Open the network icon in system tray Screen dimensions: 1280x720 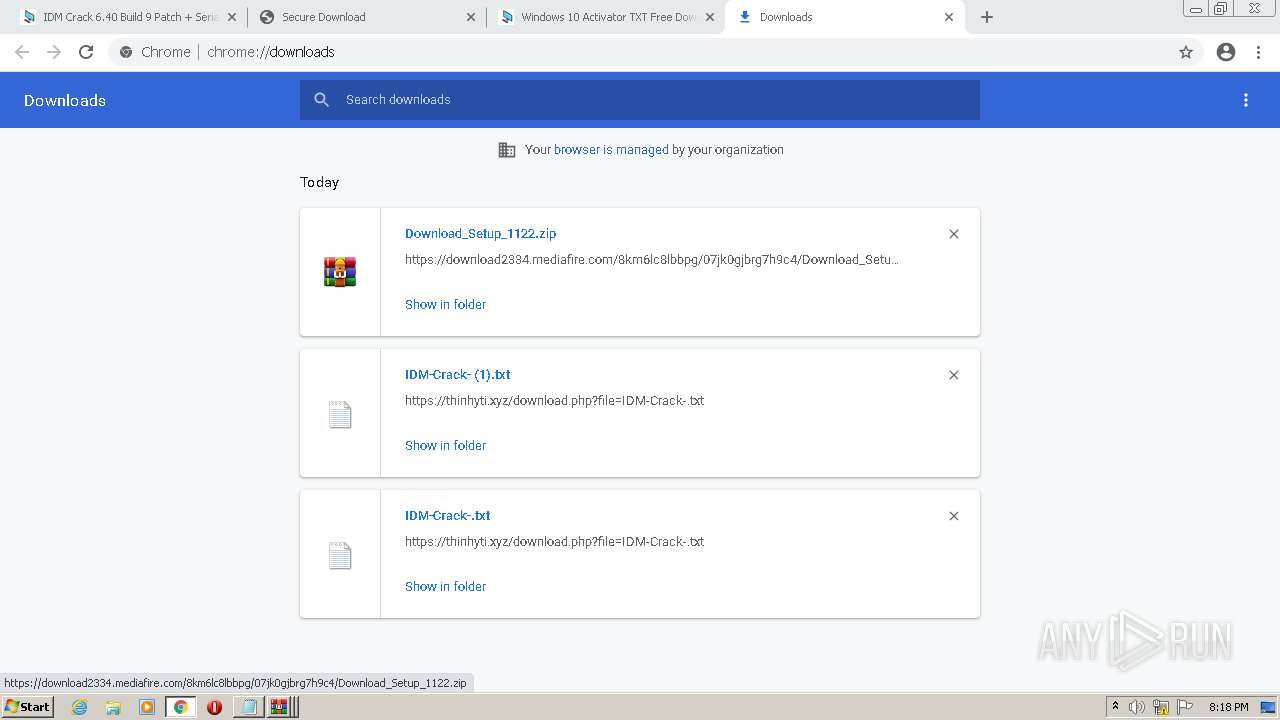click(x=1161, y=707)
